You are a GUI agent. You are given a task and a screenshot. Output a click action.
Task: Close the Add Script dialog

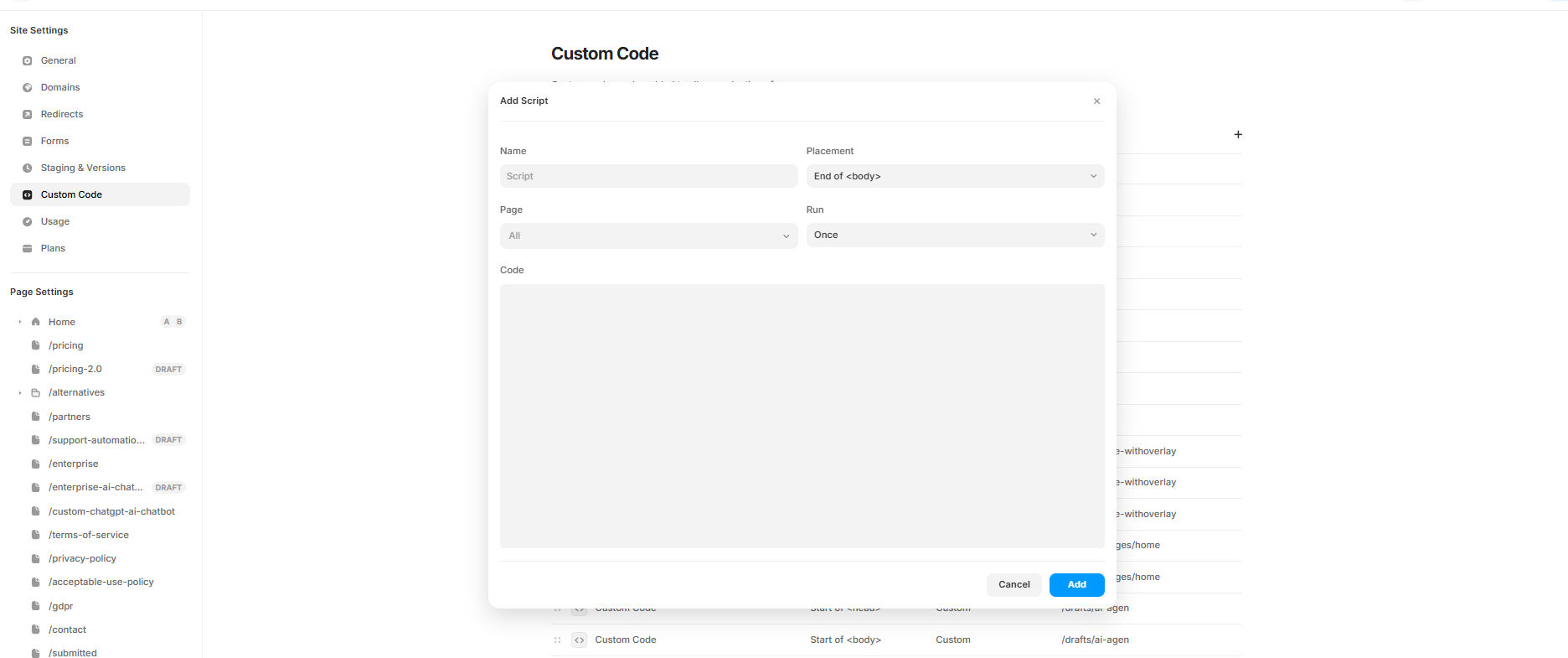[1096, 101]
